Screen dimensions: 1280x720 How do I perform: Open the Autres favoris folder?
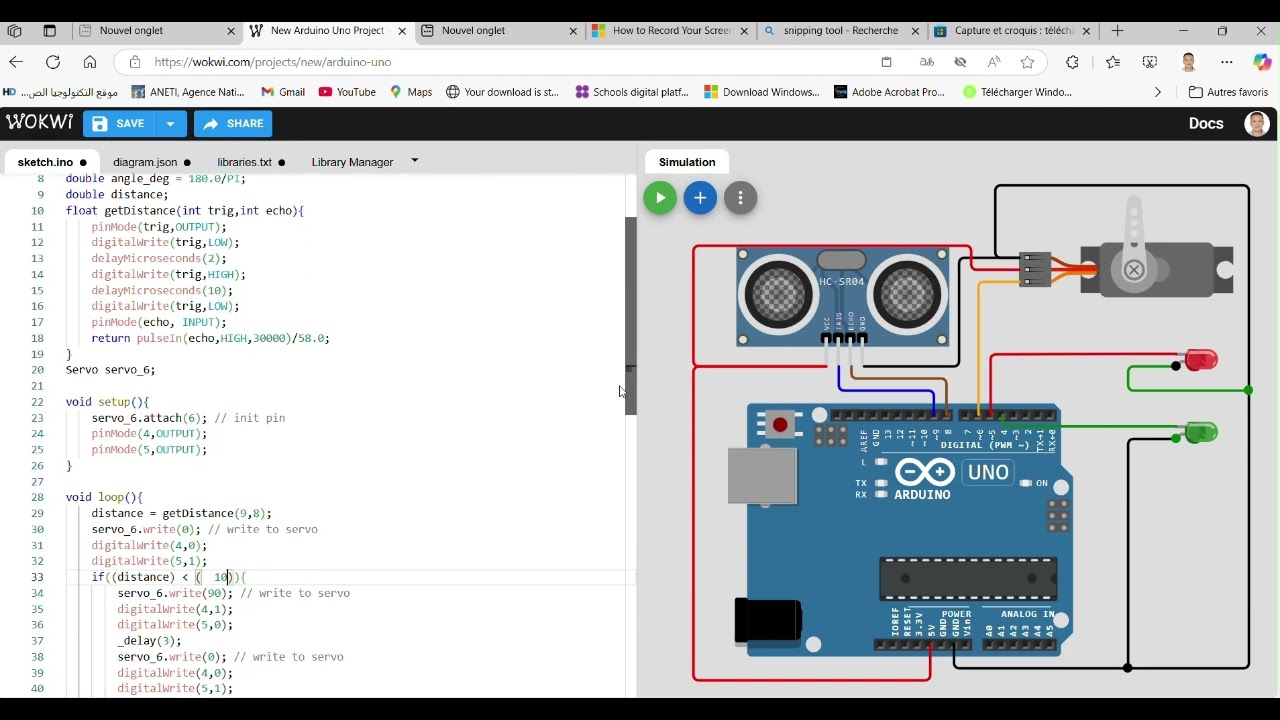1228,92
